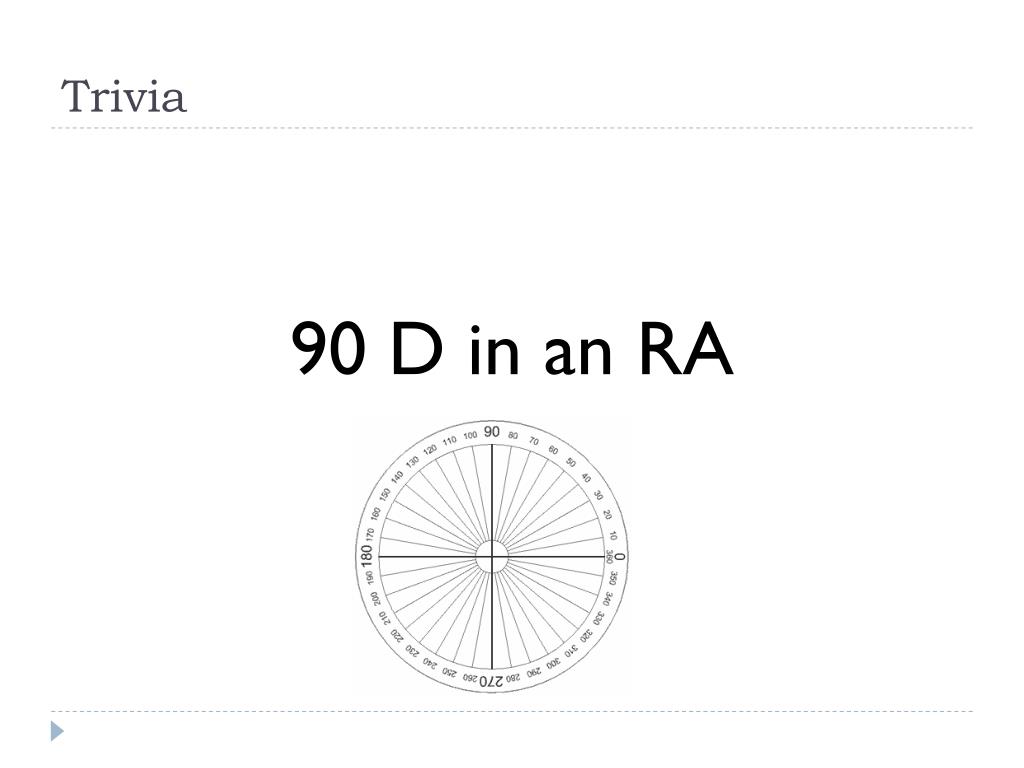Click the "90 D in an RA" text
Image resolution: width=1024 pixels, height=768 pixels.
(512, 349)
